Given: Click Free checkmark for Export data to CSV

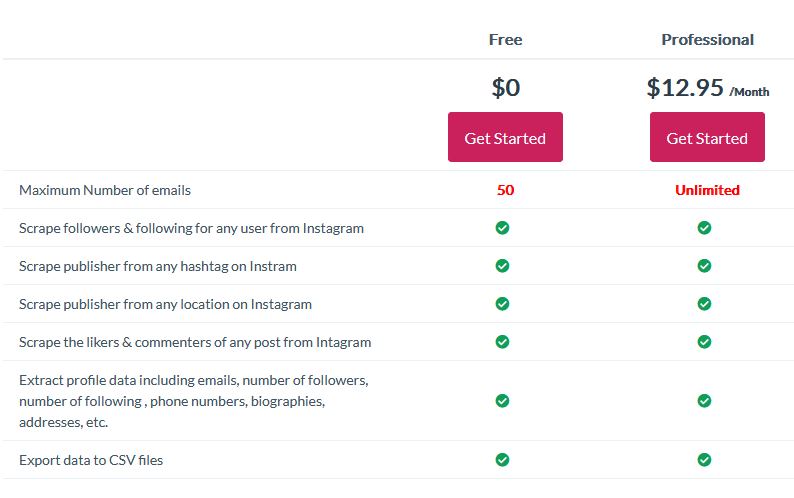Looking at the screenshot, I should (x=502, y=460).
